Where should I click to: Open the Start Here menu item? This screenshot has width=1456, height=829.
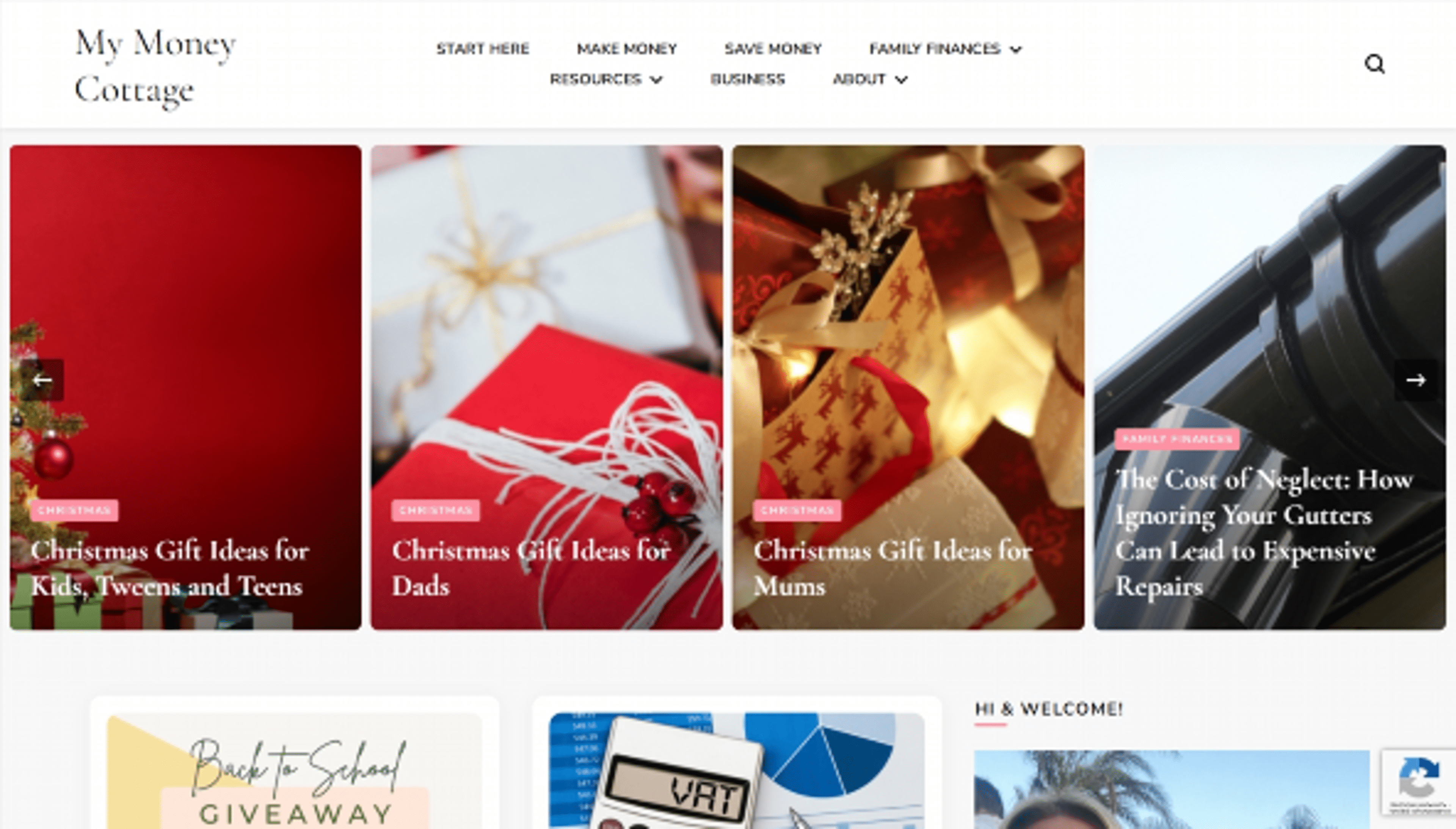point(483,49)
